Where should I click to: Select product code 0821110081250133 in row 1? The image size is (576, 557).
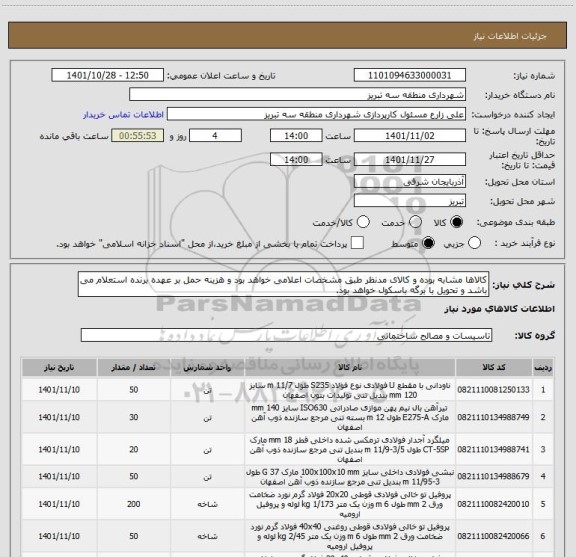[x=493, y=390]
